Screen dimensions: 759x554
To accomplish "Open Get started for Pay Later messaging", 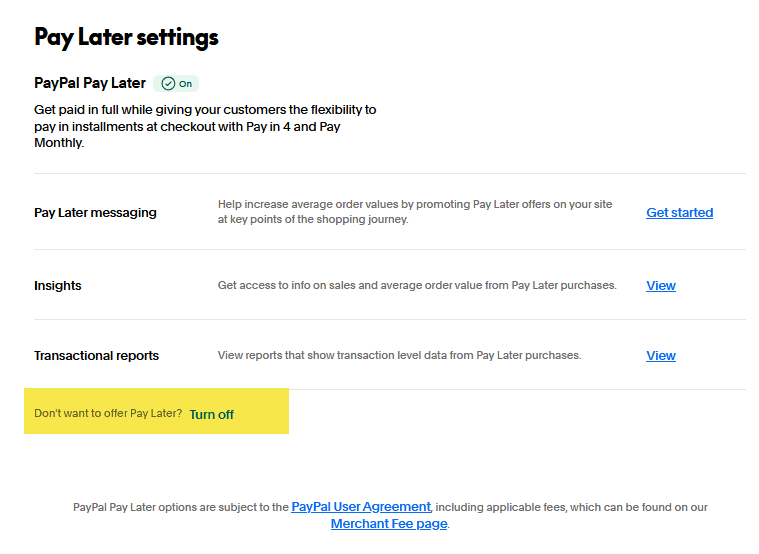I will tap(679, 213).
